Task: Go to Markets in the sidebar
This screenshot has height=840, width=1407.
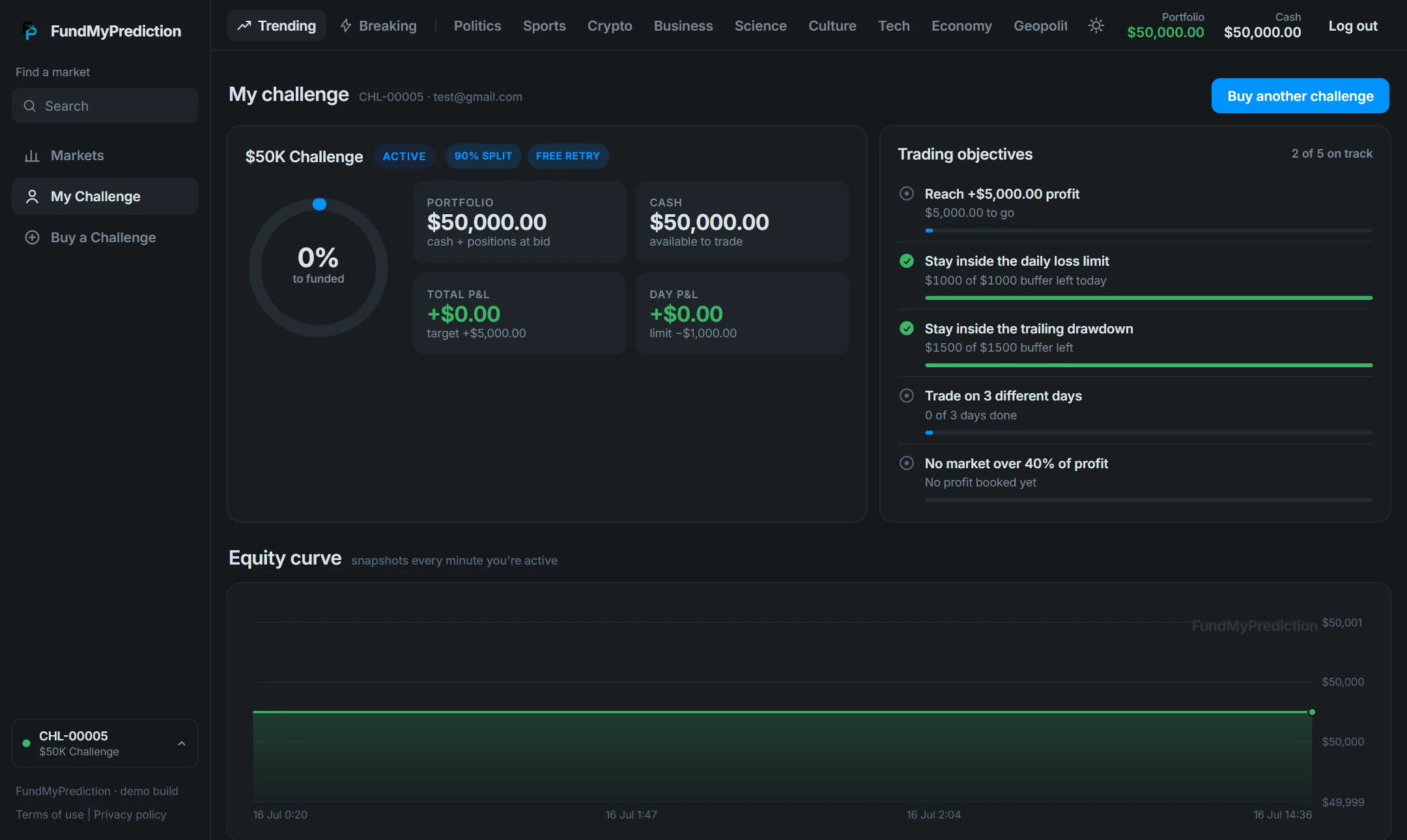Action: coord(105,156)
